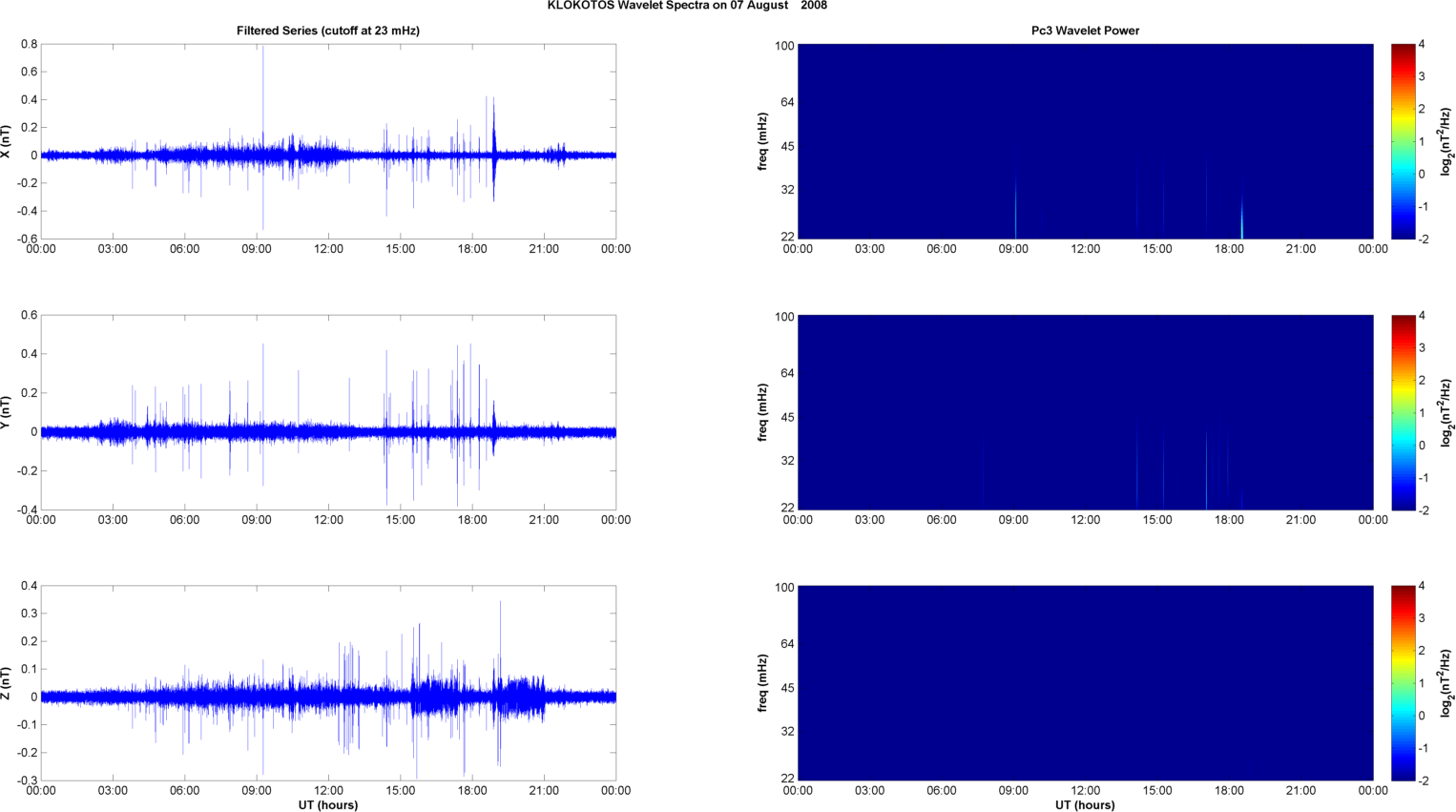Click 'freq (mHz)' label of the middle wavelet plot
Screen dimensions: 1456x812
click(763, 412)
